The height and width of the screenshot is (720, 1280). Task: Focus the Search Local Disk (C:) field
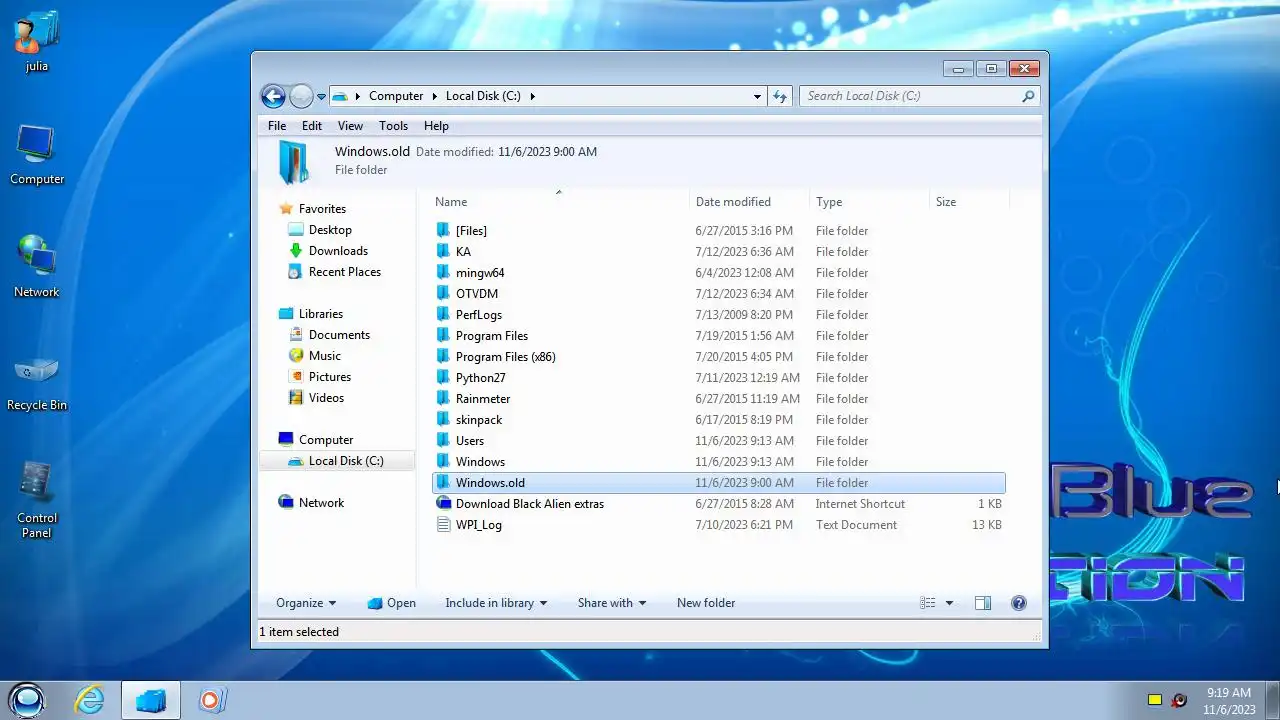[919, 96]
